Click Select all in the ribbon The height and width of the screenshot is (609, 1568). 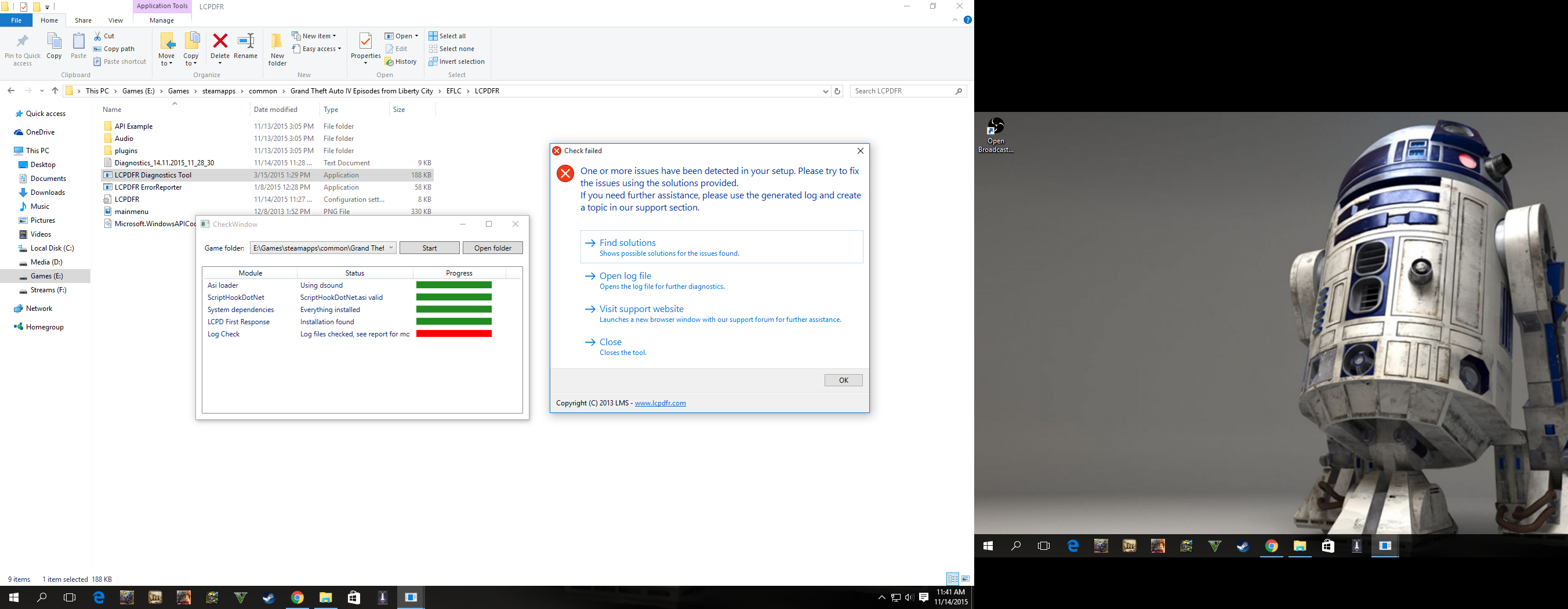coord(448,36)
